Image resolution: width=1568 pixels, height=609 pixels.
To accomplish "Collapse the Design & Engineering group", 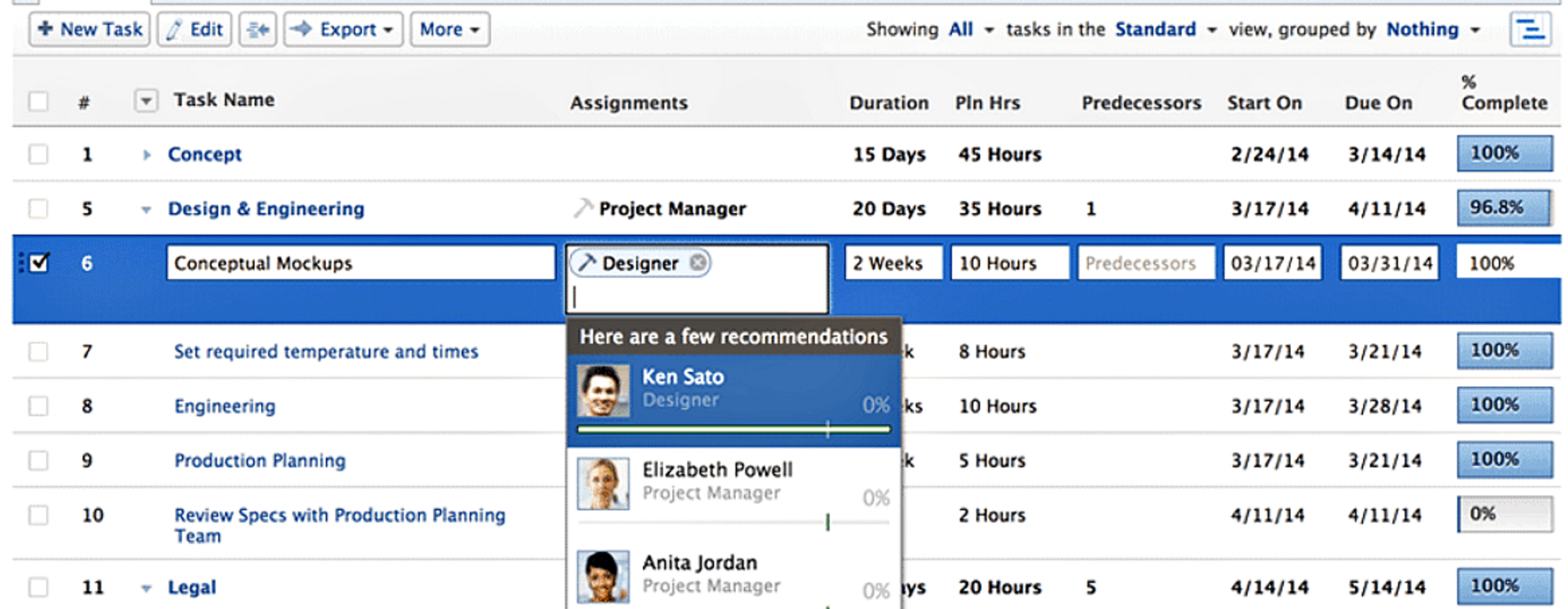I will 147,210.
